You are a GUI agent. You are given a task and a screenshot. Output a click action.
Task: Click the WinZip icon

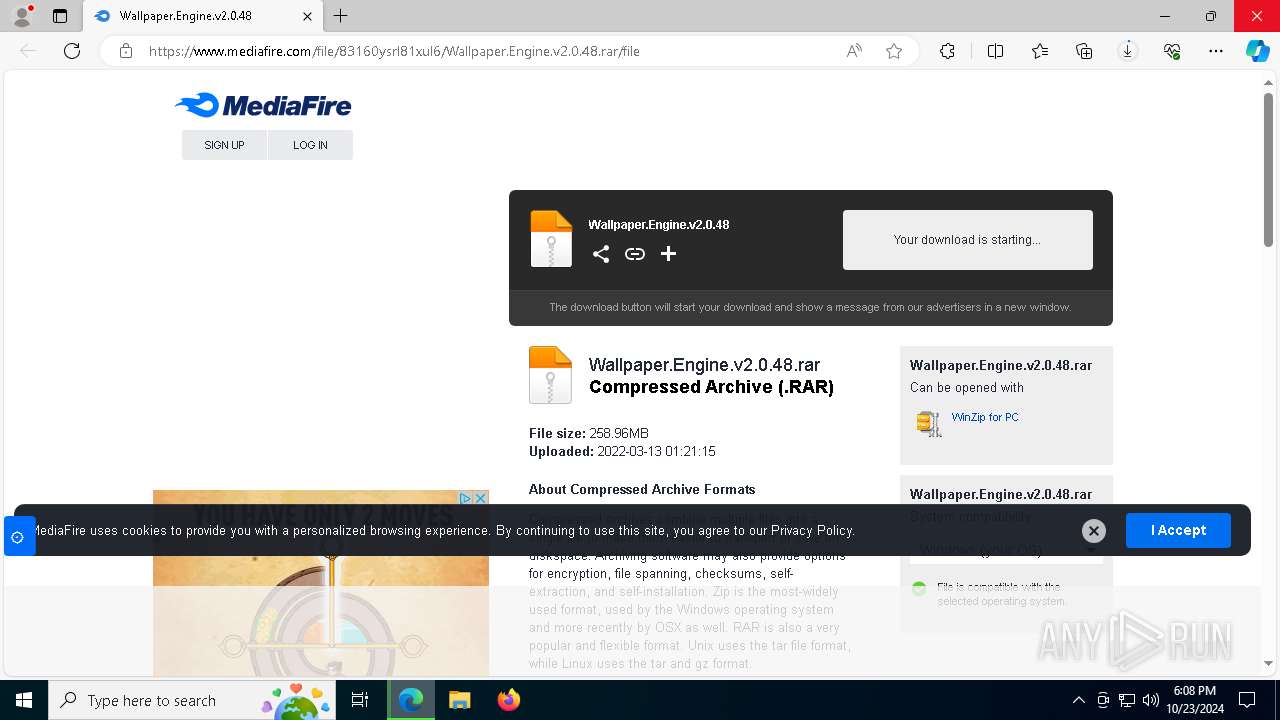tap(929, 423)
